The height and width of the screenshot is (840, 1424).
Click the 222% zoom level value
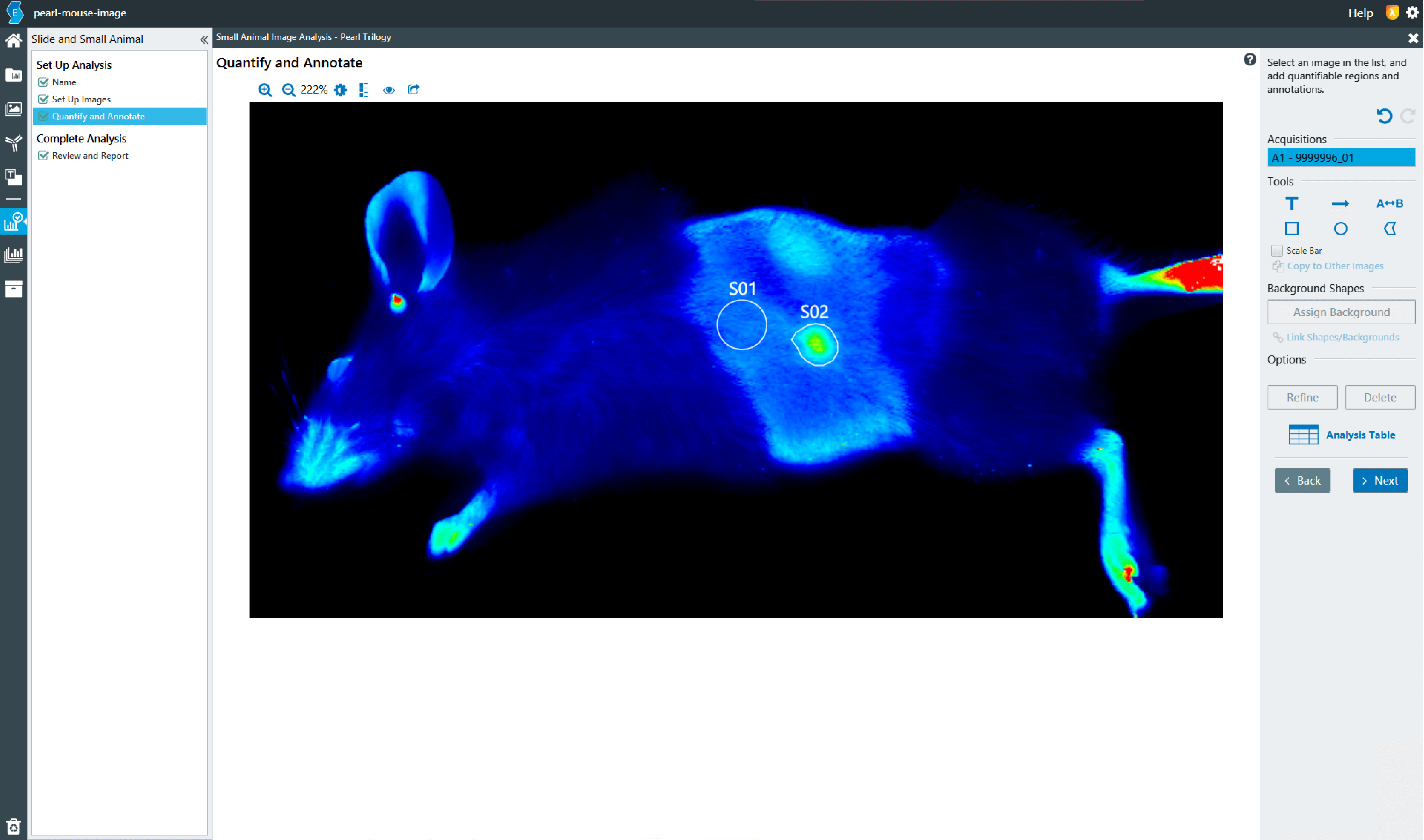click(314, 90)
